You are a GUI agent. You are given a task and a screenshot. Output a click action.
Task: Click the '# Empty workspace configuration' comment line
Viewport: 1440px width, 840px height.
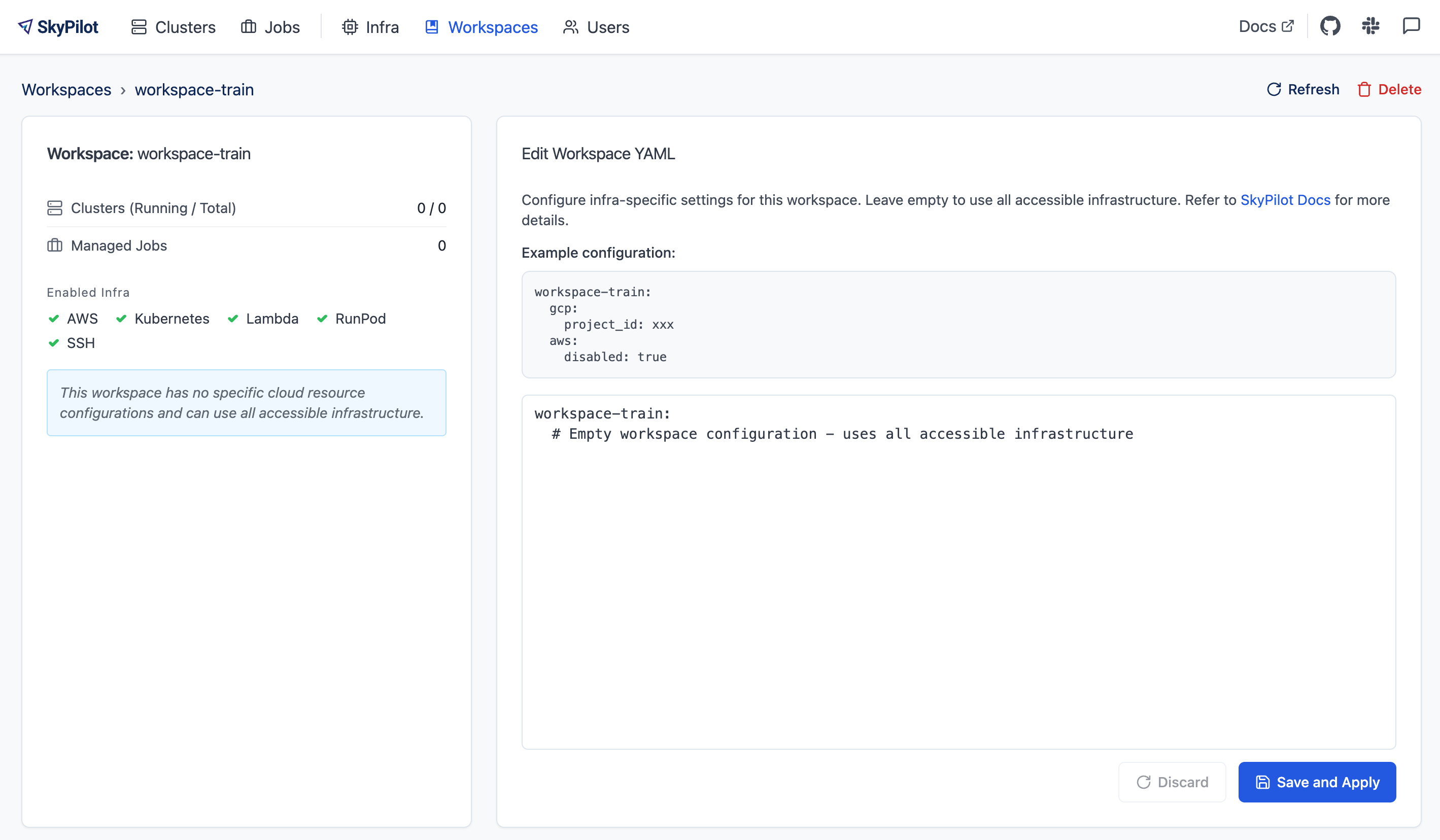pyautogui.click(x=842, y=434)
